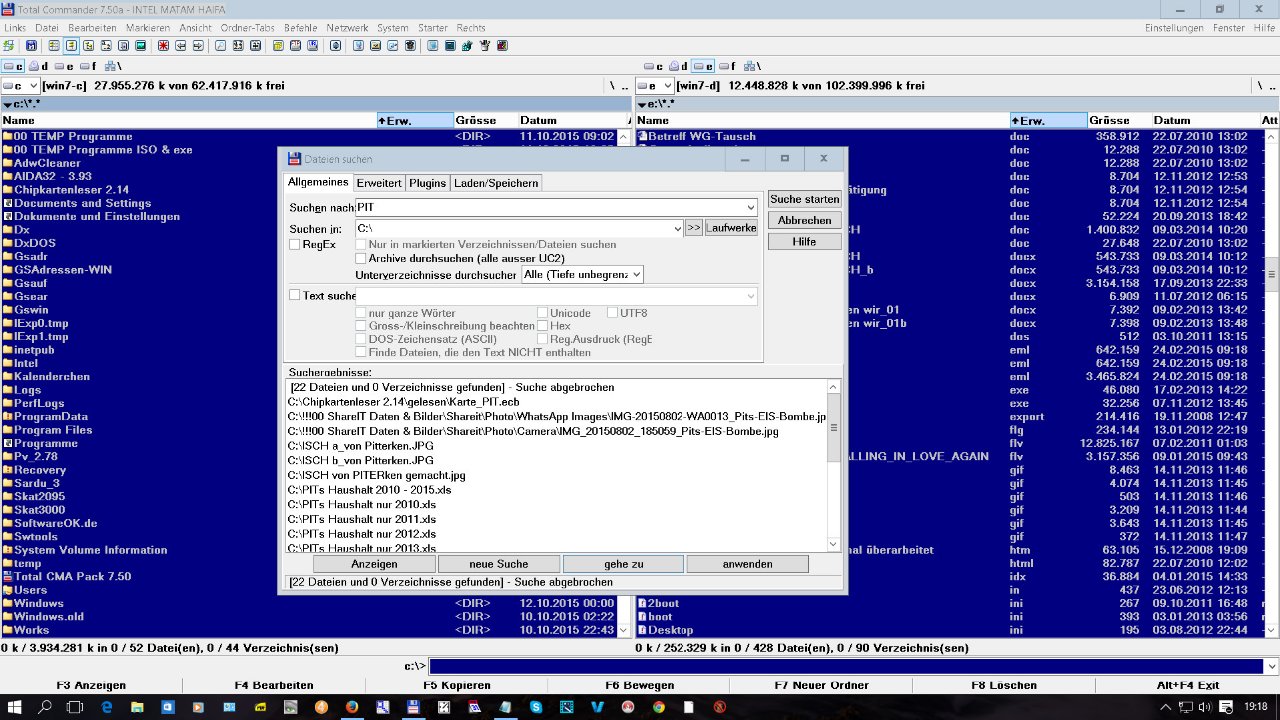Tick the Text suche checkbox
This screenshot has height=720, width=1280.
[294, 295]
